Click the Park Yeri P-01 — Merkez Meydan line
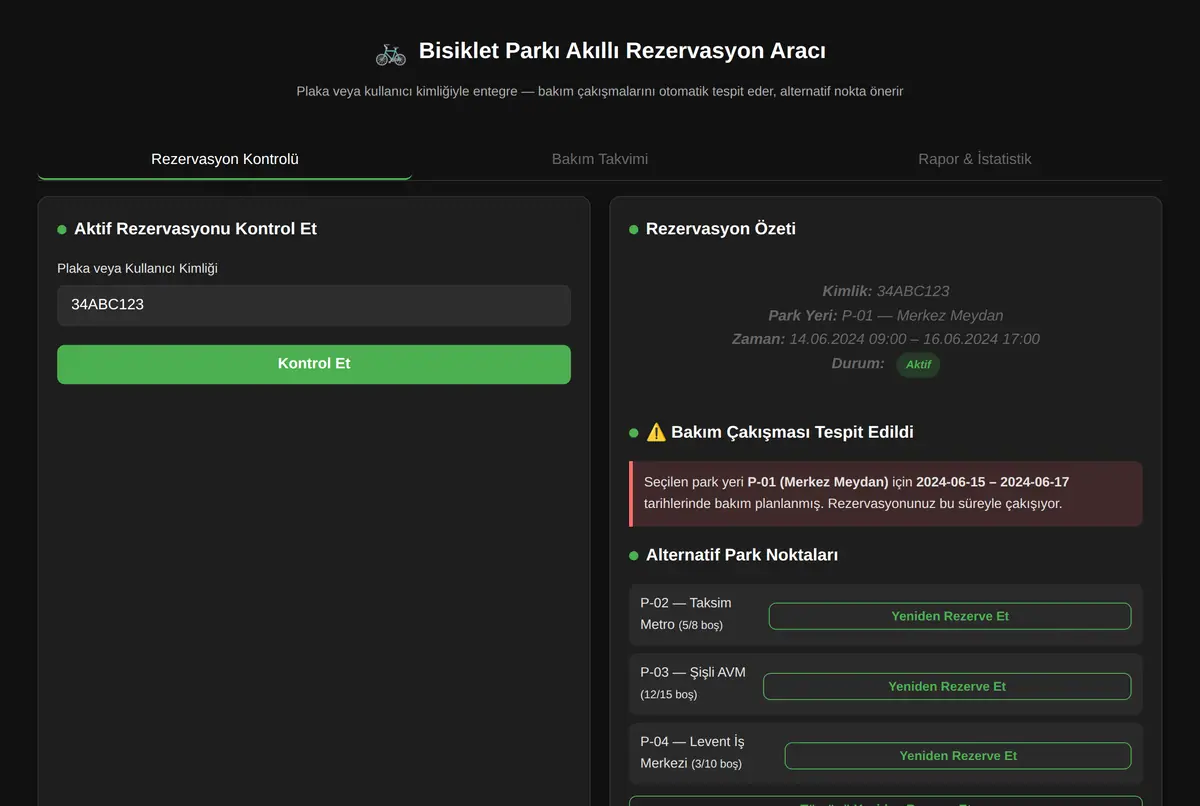This screenshot has width=1200, height=806. (886, 315)
